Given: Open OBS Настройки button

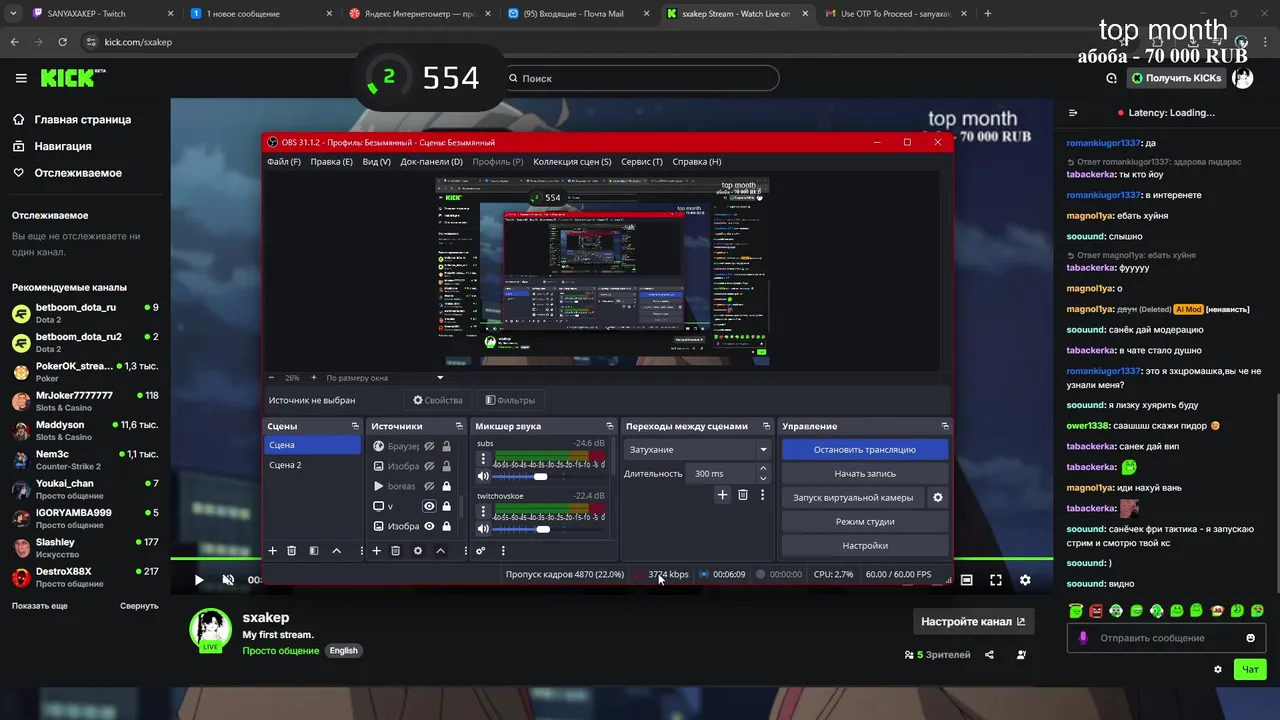Looking at the screenshot, I should tap(864, 546).
